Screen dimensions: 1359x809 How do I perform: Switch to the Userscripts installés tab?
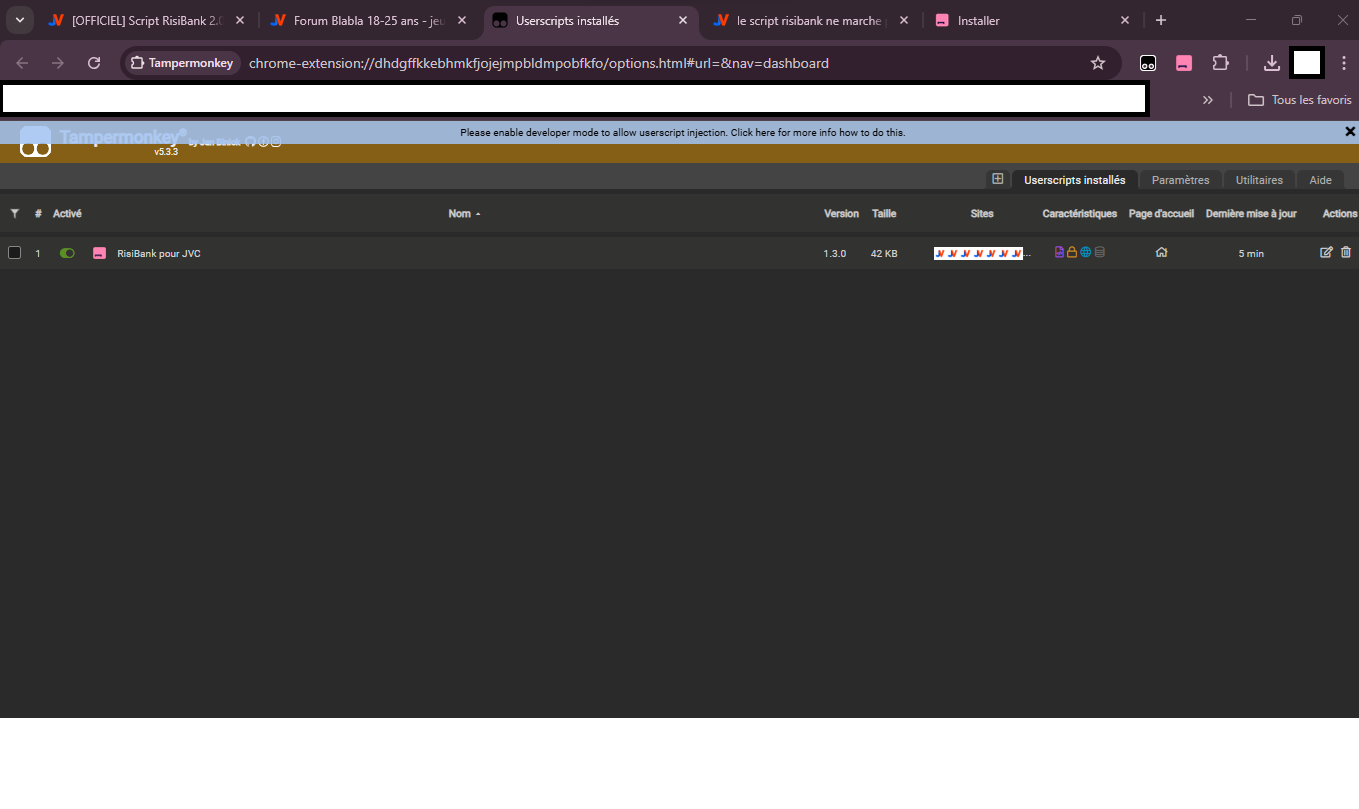click(1074, 180)
